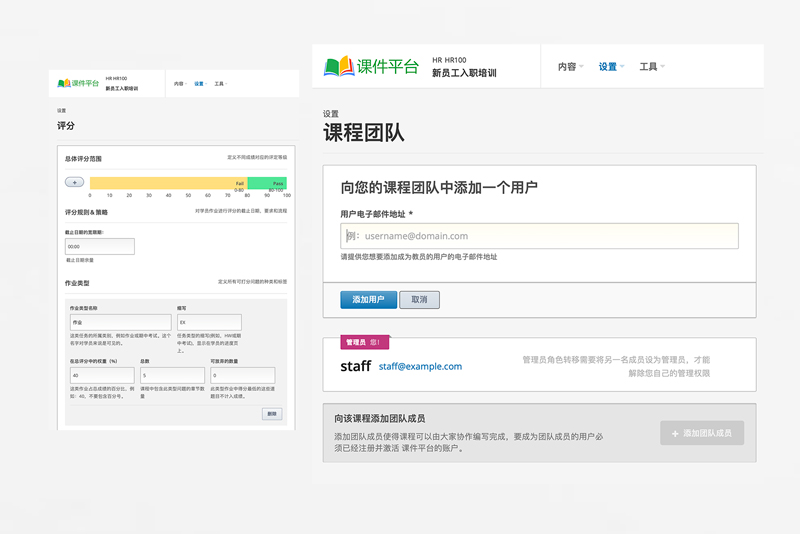Click the 添加用户 button
The height and width of the screenshot is (534, 800).
tap(368, 299)
